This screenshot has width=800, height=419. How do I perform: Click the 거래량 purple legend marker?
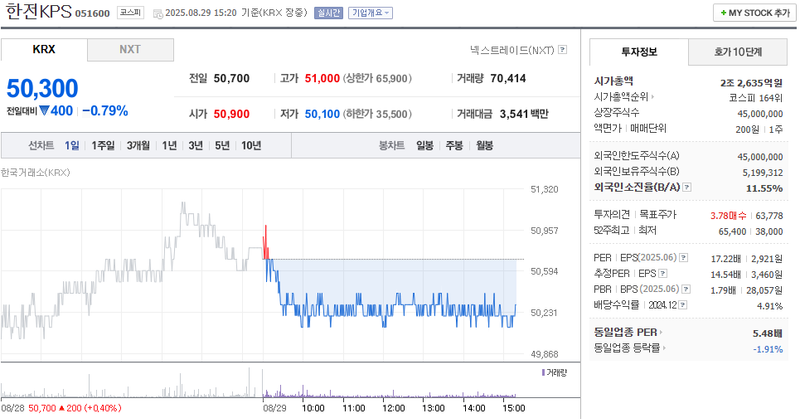pyautogui.click(x=543, y=373)
